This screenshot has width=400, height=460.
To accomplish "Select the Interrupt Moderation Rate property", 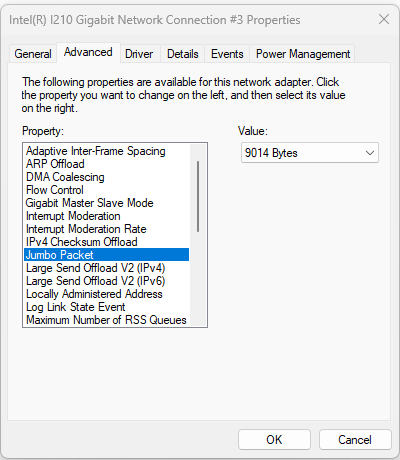I will point(107,229).
